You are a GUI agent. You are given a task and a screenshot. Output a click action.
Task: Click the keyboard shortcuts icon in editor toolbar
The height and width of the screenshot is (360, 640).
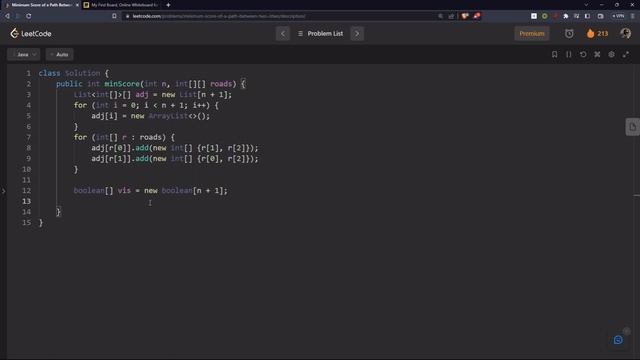(597, 54)
